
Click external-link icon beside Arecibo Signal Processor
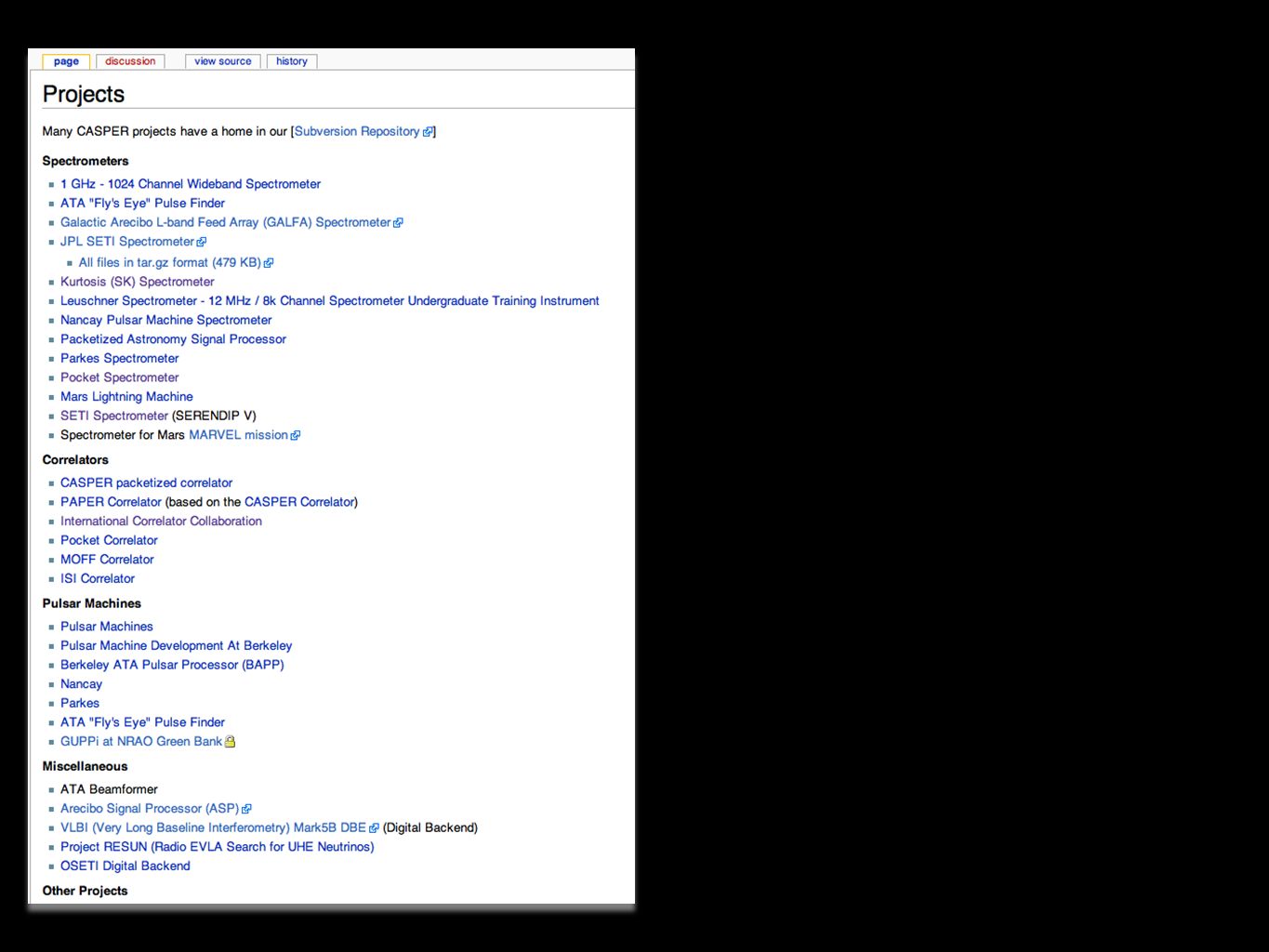click(x=246, y=810)
